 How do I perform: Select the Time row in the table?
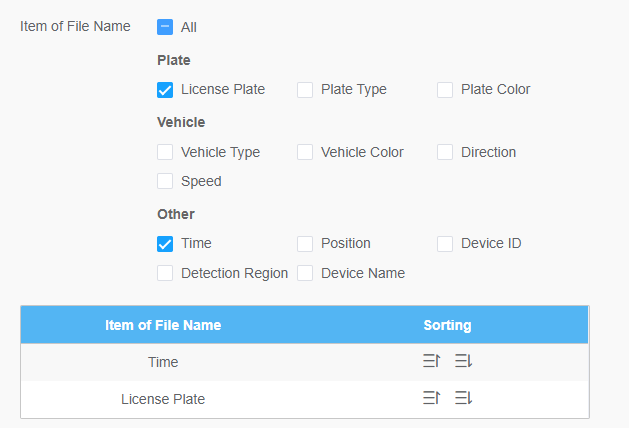pyautogui.click(x=163, y=362)
